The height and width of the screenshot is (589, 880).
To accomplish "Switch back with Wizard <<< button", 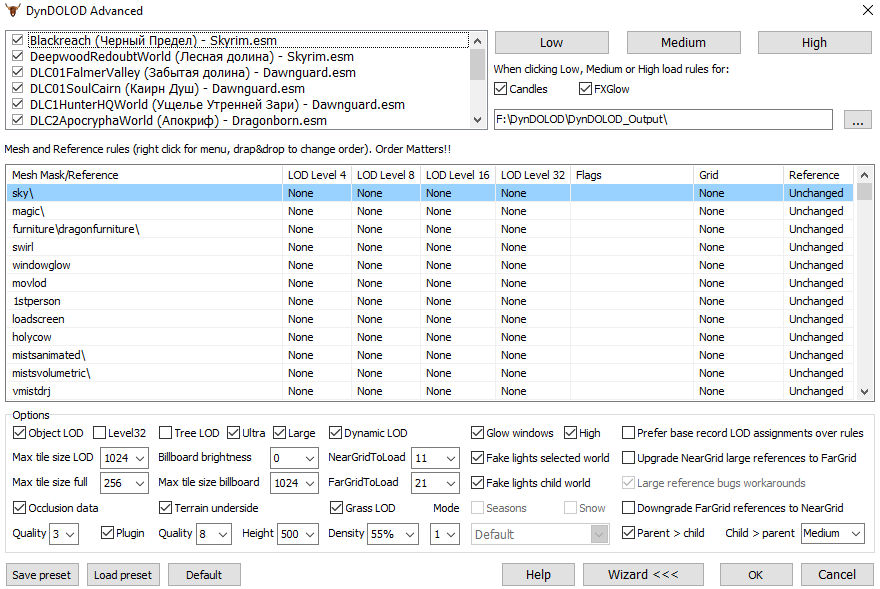I will tap(643, 575).
